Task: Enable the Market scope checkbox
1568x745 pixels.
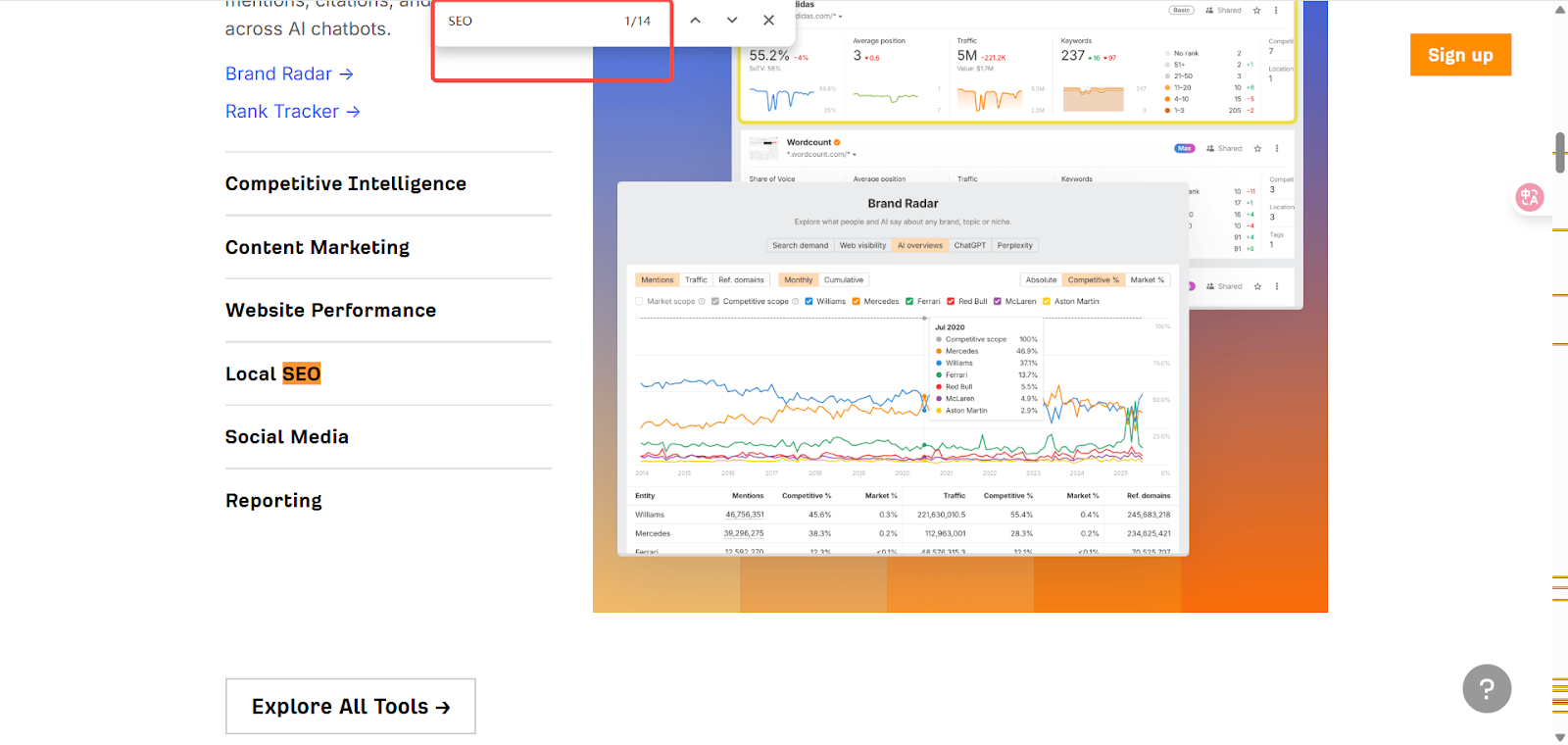Action: pyautogui.click(x=639, y=302)
